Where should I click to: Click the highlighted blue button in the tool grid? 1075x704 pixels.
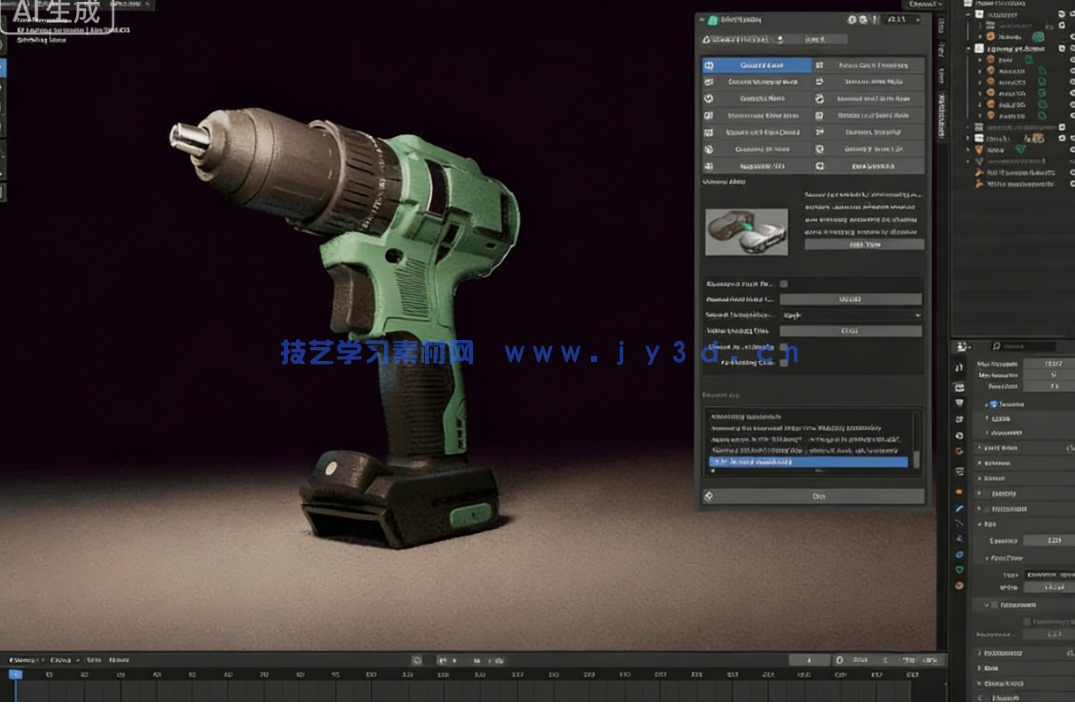click(x=757, y=65)
